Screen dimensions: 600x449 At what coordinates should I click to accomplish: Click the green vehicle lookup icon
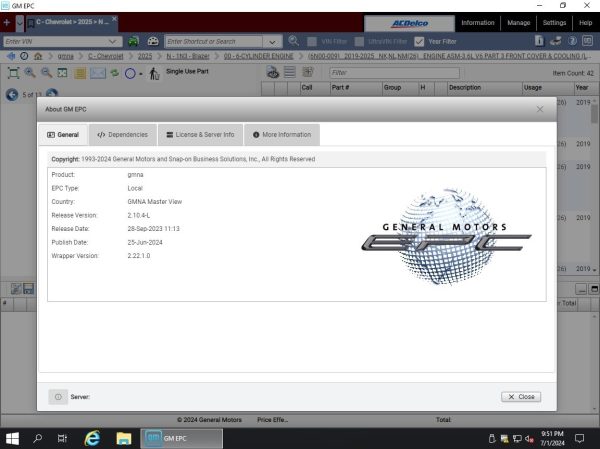[x=133, y=41]
